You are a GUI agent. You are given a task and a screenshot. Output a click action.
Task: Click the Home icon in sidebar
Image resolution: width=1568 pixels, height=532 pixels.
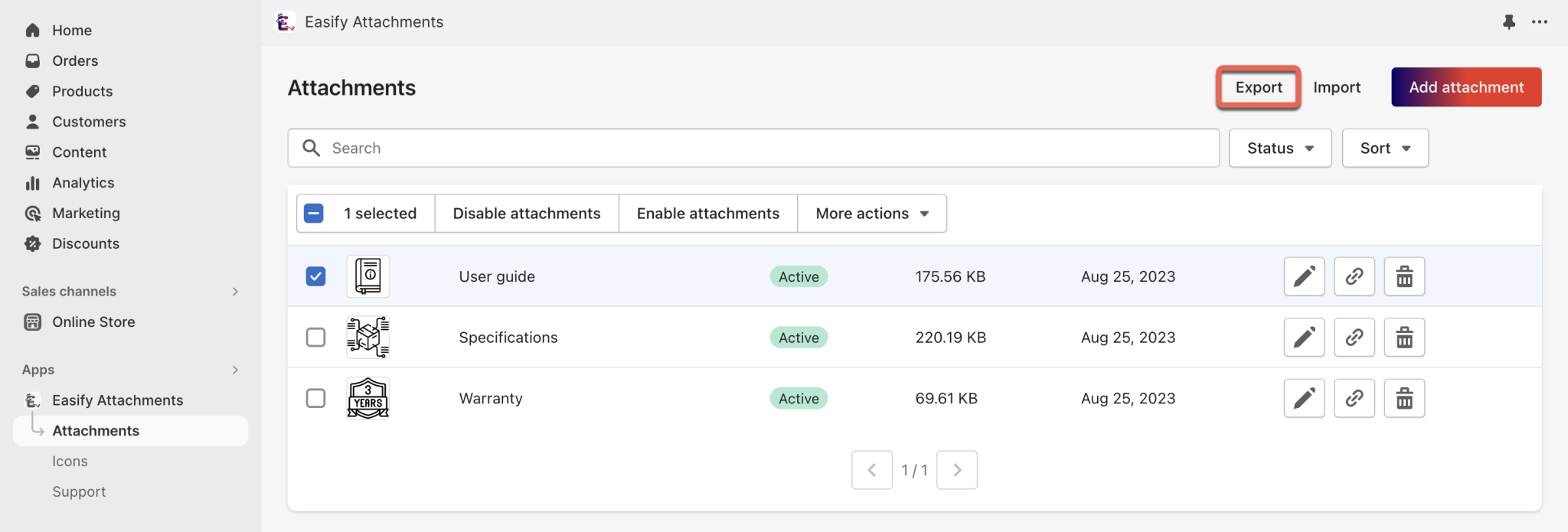(x=32, y=31)
